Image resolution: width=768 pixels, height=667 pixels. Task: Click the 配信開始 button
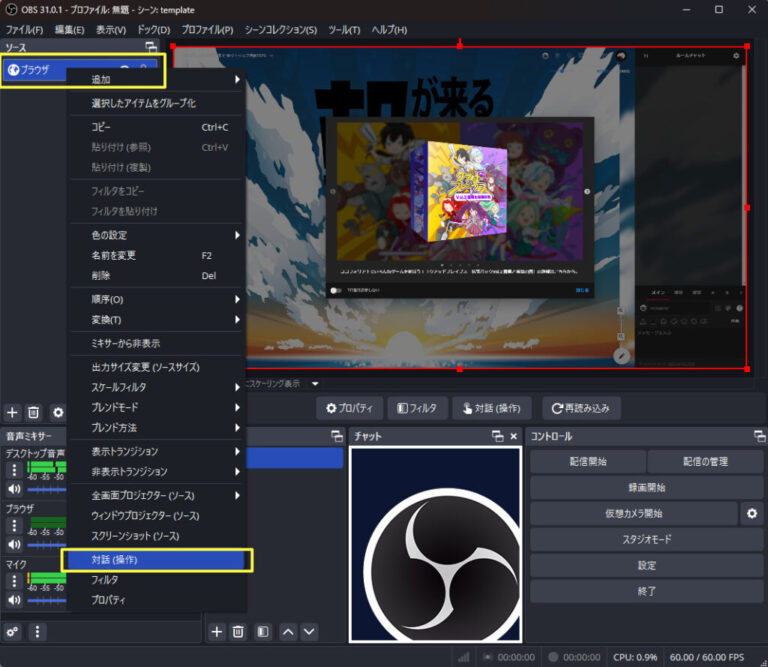588,462
